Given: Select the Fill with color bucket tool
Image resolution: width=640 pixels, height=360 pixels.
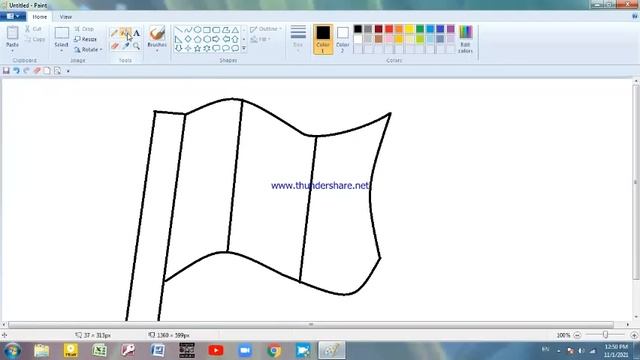Looking at the screenshot, I should coord(125,33).
